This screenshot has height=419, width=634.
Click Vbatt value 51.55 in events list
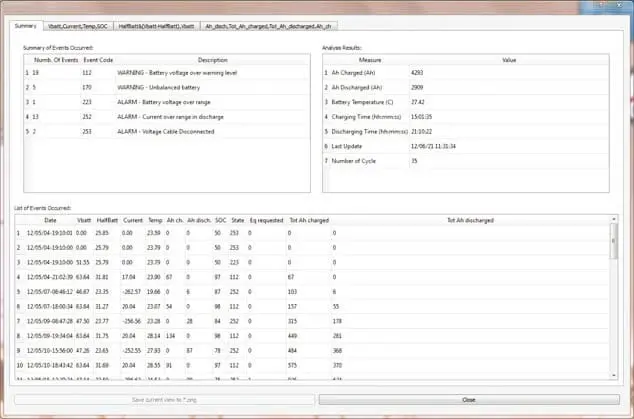point(82,262)
